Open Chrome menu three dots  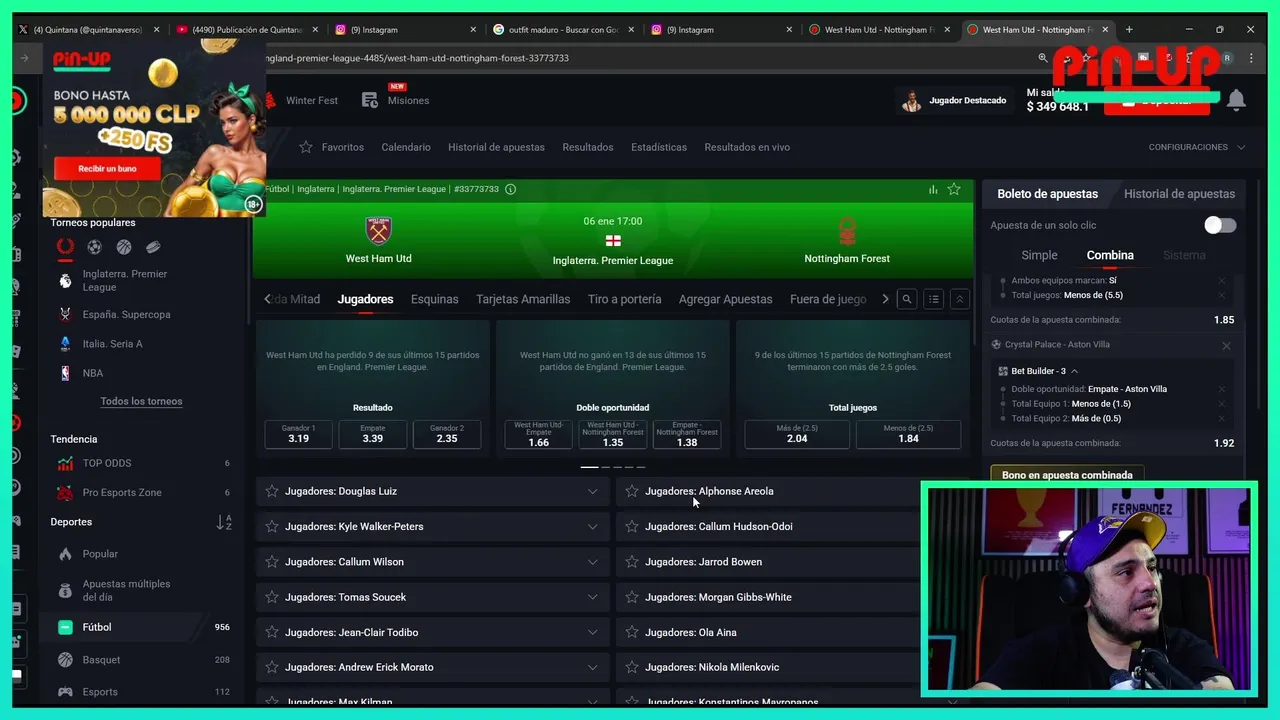1251,58
